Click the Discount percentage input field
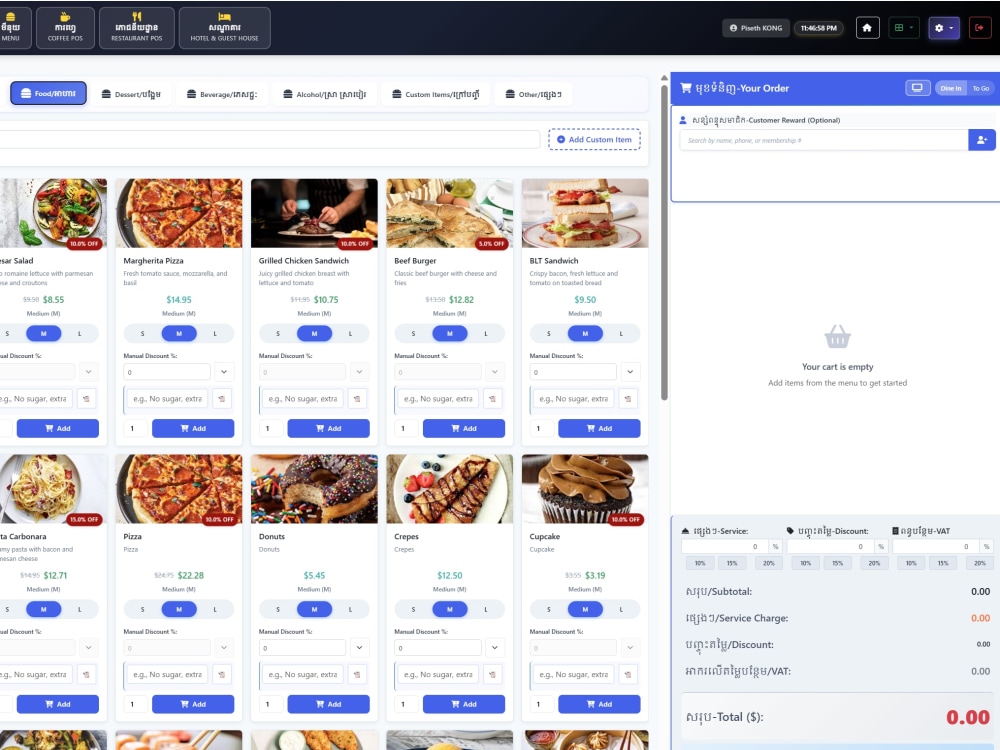The height and width of the screenshot is (750, 1000). [830, 547]
